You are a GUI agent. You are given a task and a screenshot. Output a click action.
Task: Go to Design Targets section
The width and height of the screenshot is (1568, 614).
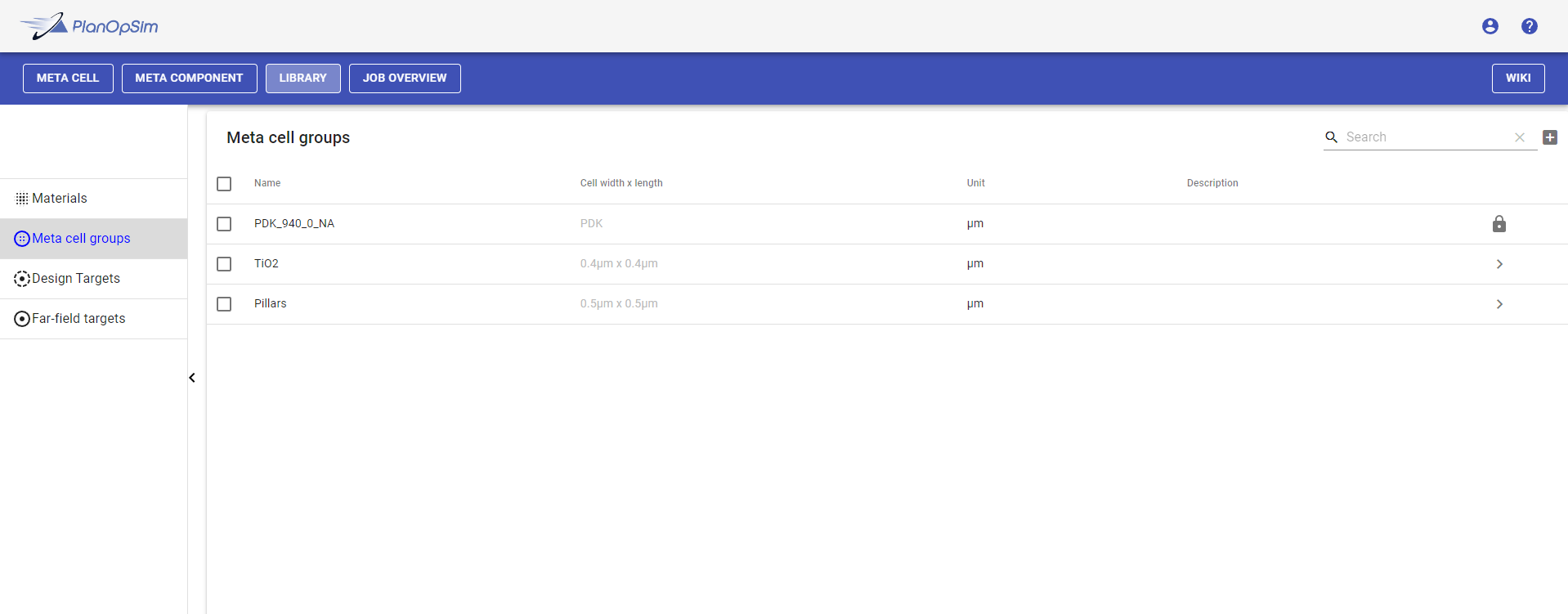76,279
